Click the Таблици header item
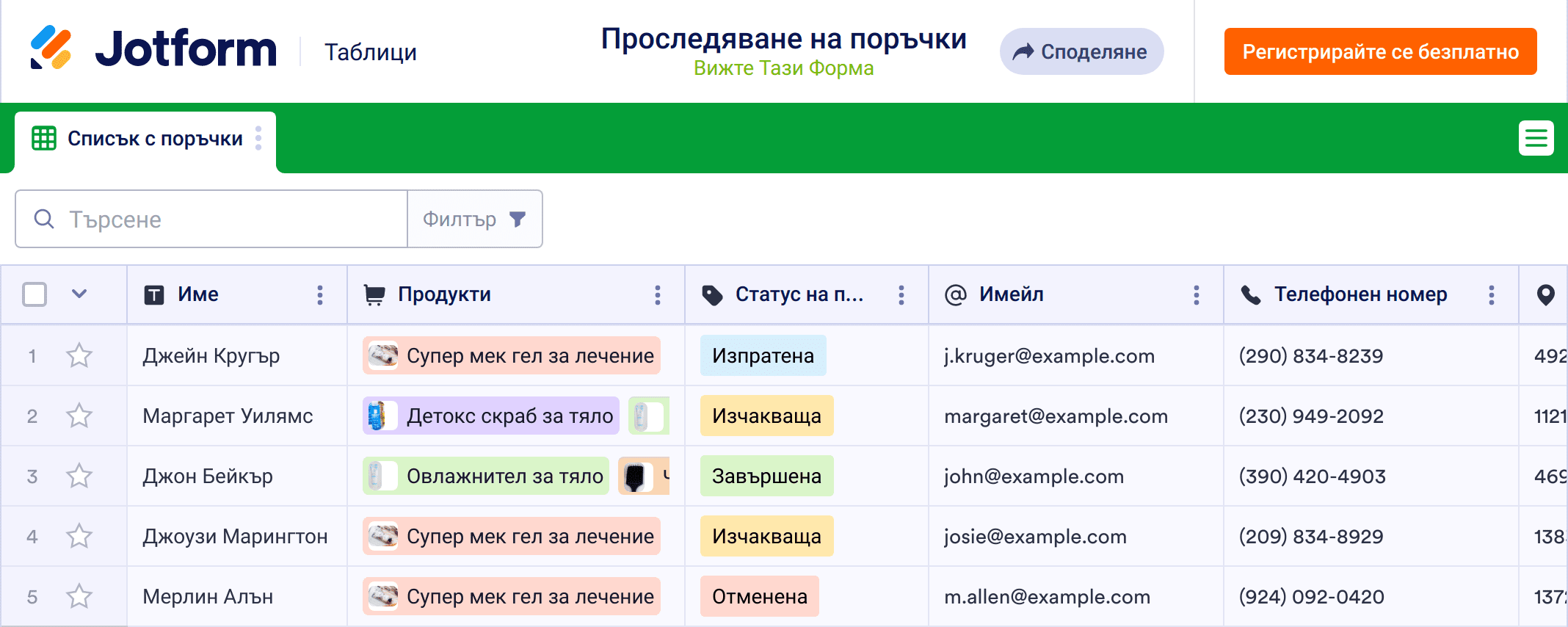1568x627 pixels. pyautogui.click(x=371, y=52)
